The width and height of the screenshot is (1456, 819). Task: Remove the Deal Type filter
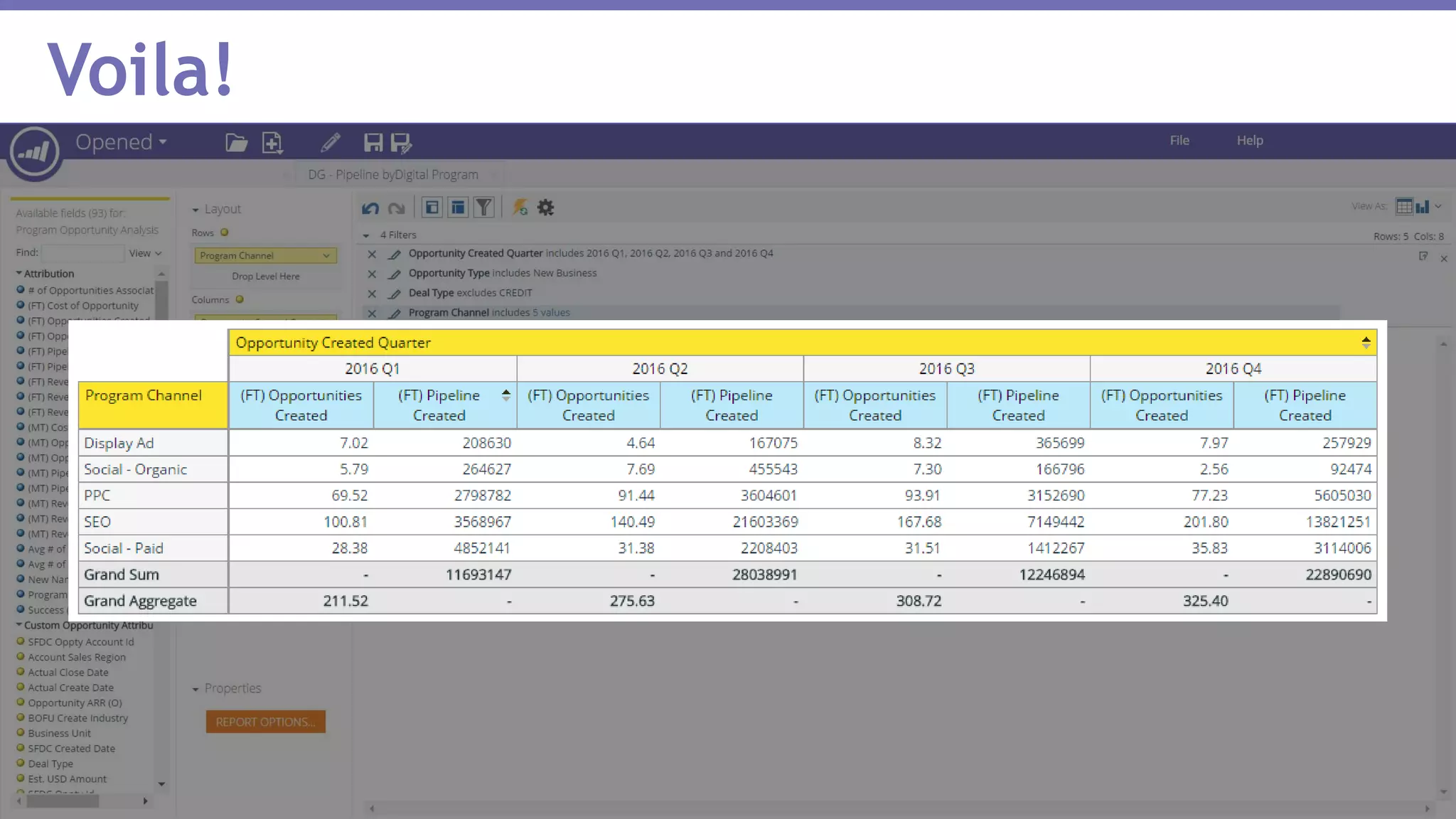tap(372, 294)
